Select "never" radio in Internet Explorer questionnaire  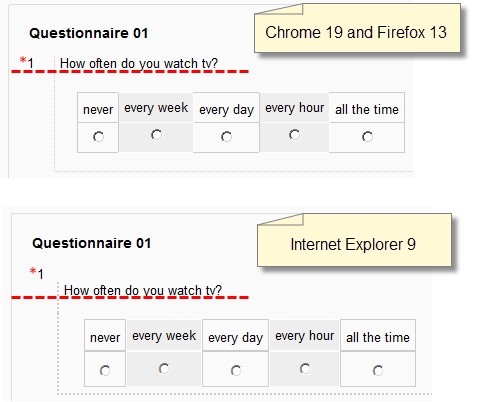105,370
